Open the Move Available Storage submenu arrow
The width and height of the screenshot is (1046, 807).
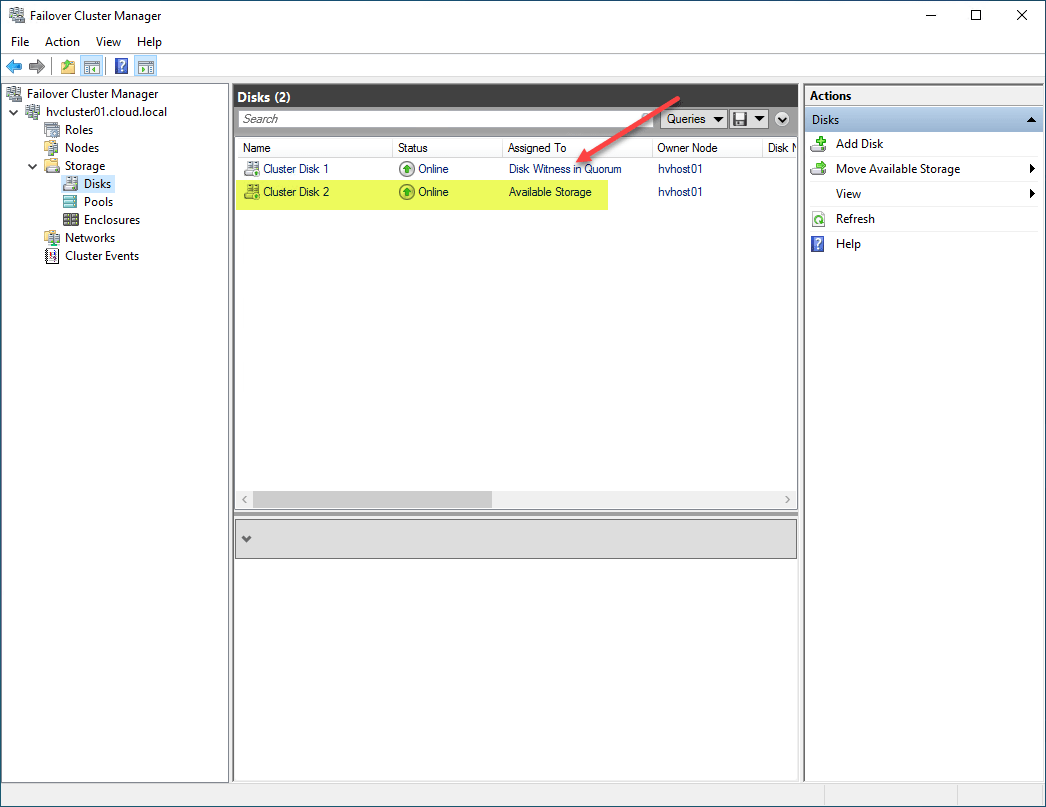pos(1032,169)
